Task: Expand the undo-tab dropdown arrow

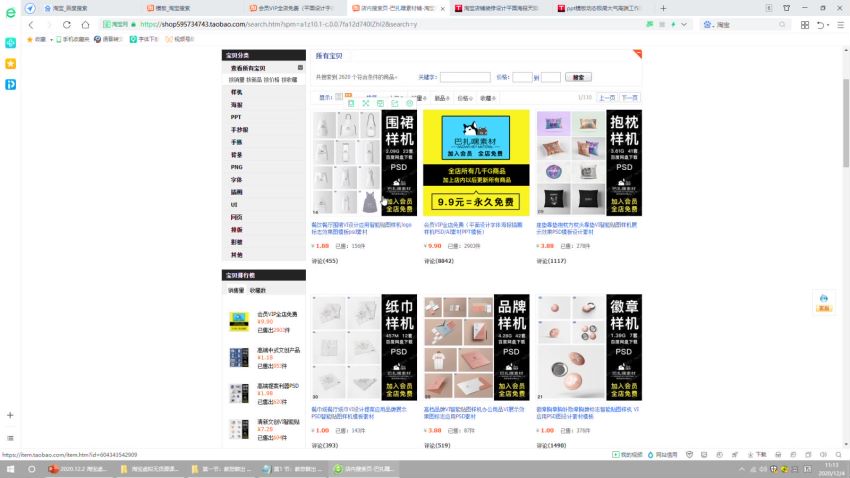Action: [828, 25]
